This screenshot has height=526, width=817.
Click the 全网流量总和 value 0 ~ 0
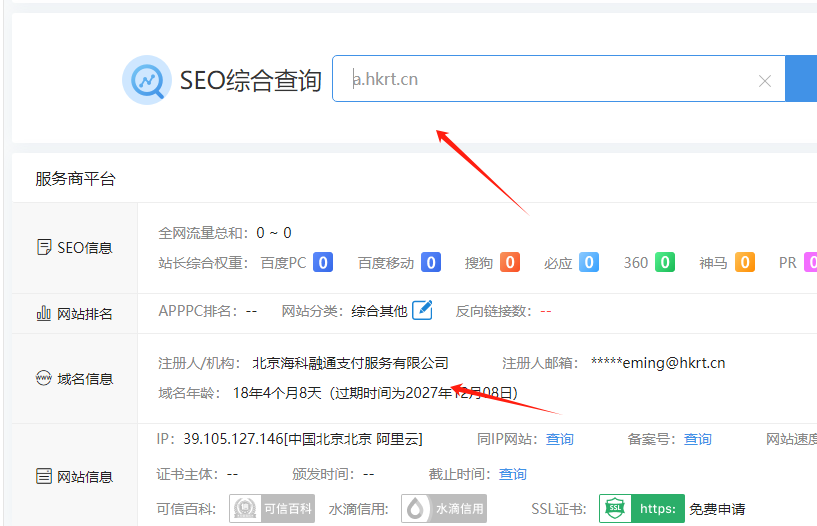(x=274, y=233)
